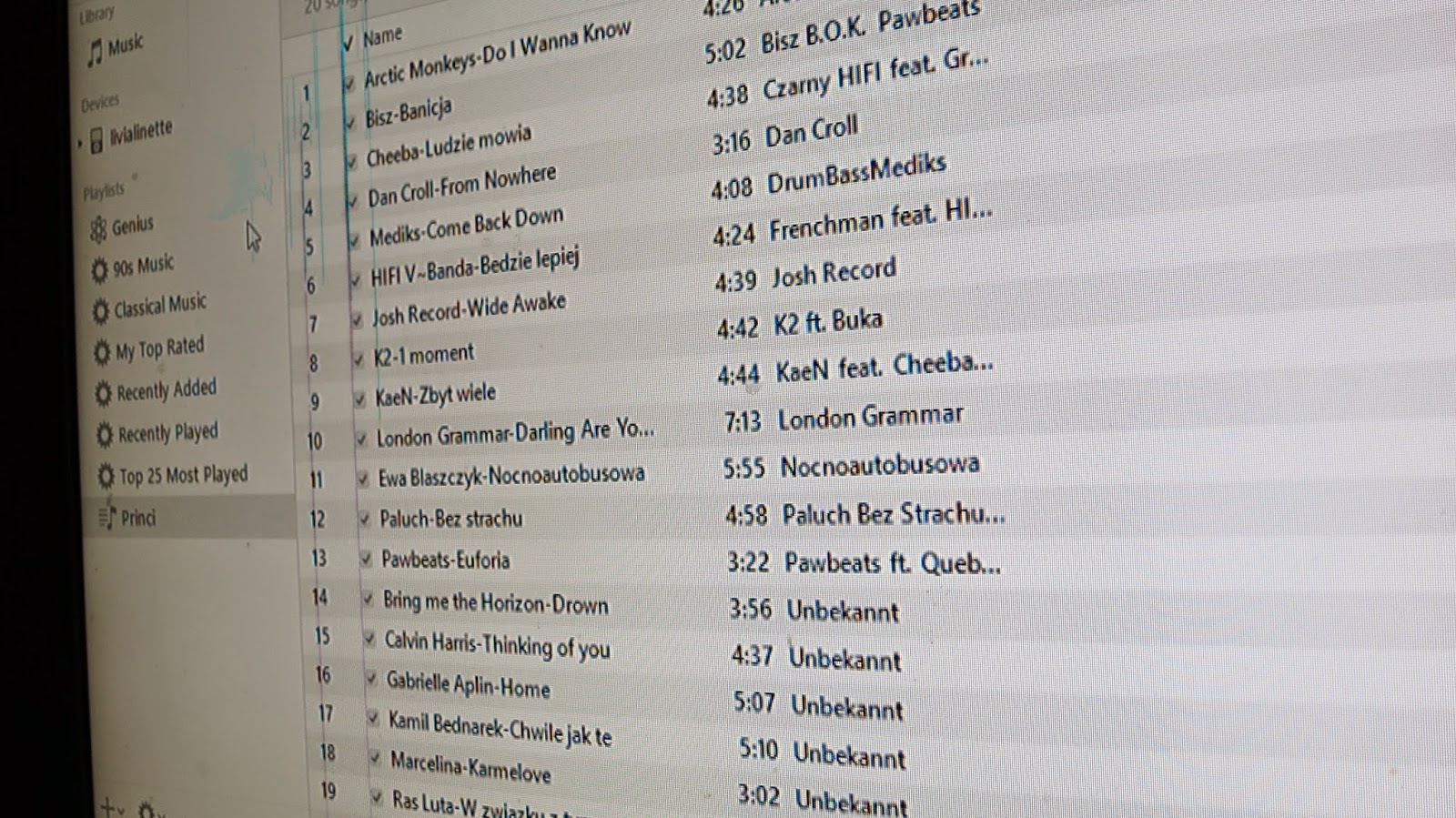Uncheck the Bisz-Banicja song
Screen dimensions: 1456x818
(x=350, y=123)
